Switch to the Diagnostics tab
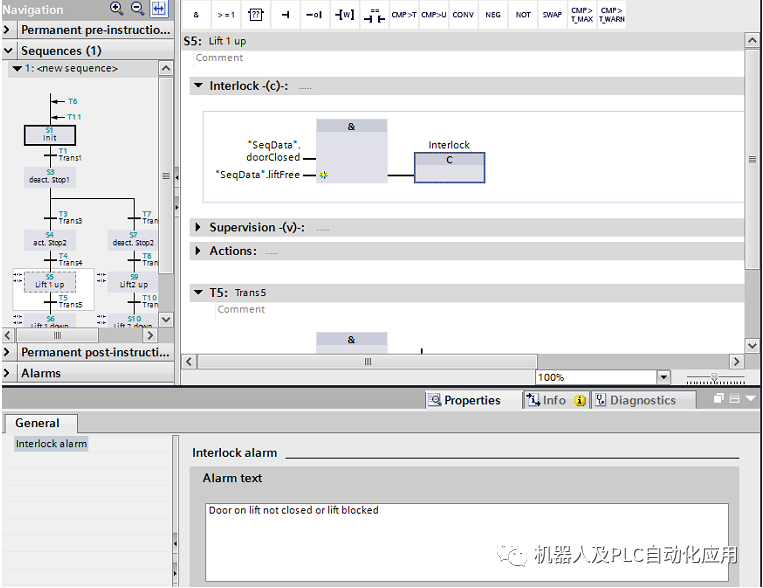 click(x=643, y=400)
